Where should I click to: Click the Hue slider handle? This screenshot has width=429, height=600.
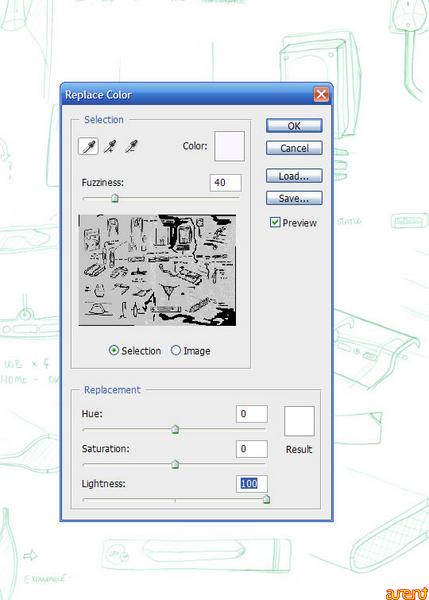pos(175,429)
